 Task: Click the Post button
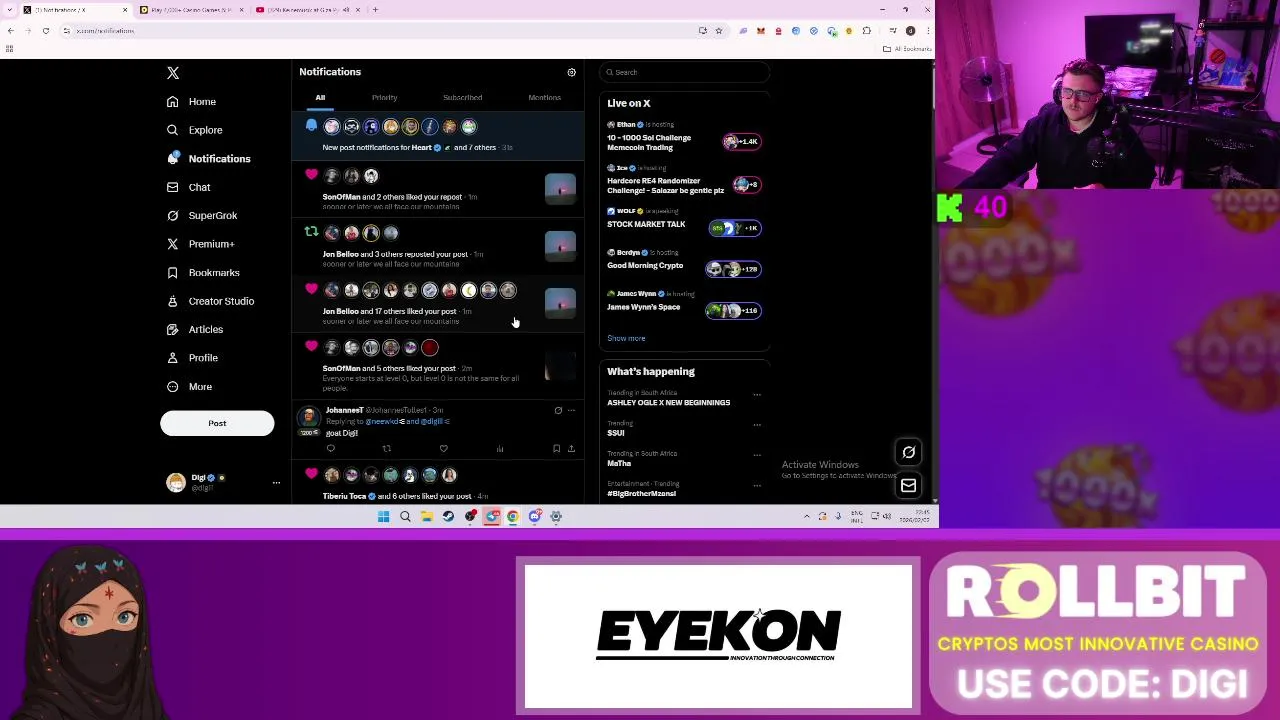coord(217,423)
